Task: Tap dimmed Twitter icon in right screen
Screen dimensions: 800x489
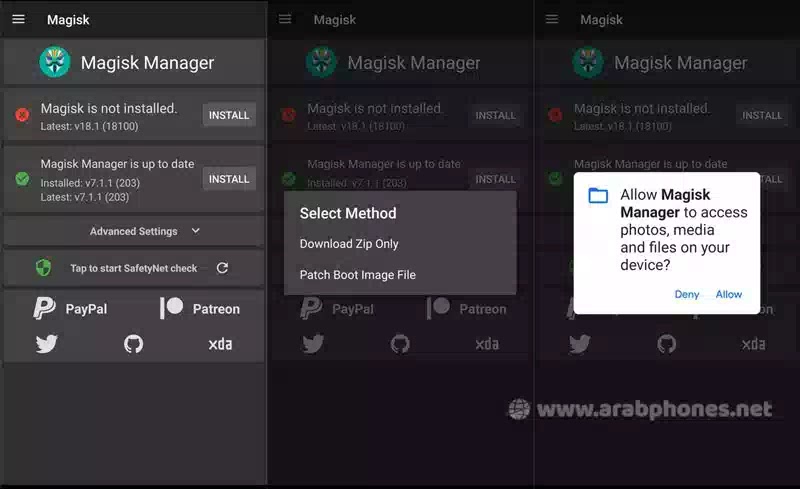Action: click(x=580, y=344)
